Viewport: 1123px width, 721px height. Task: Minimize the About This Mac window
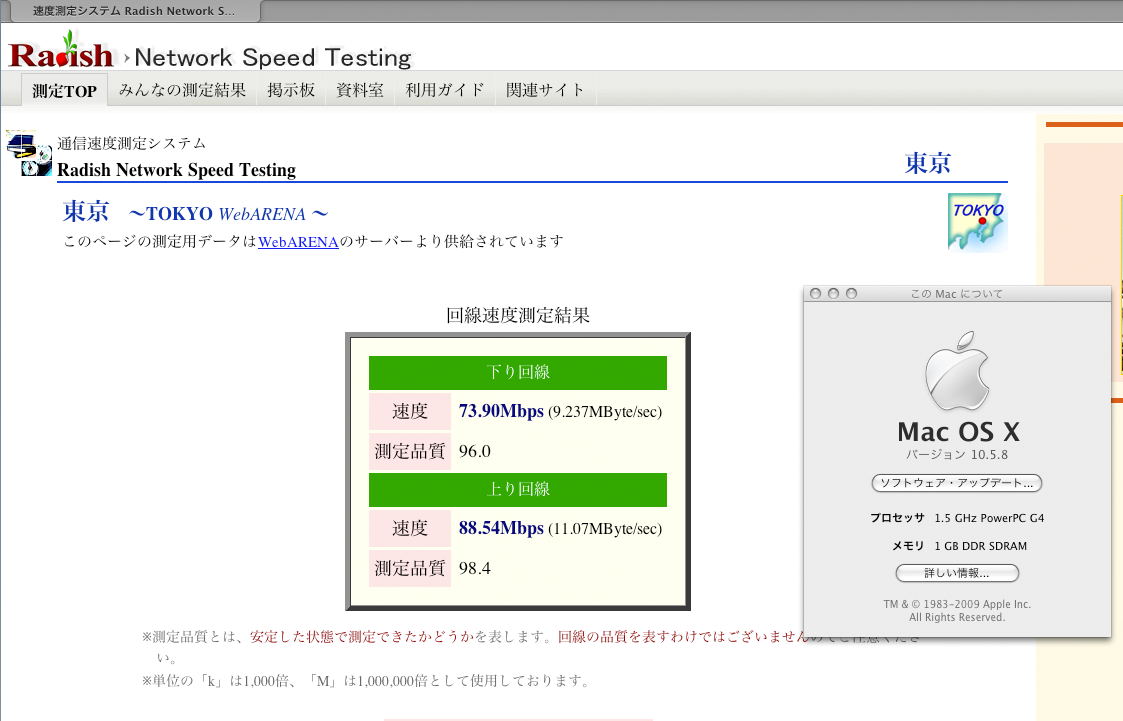coord(833,294)
